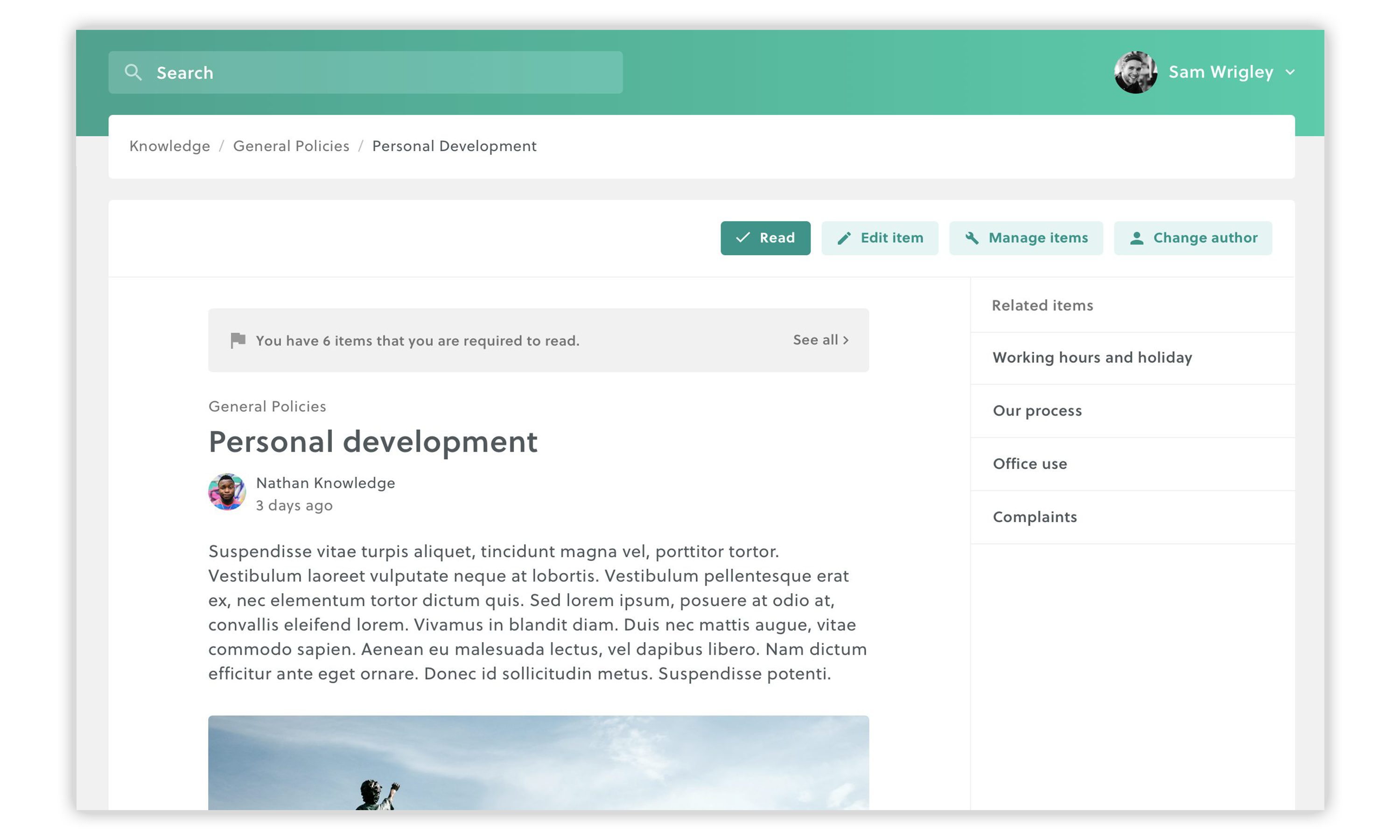The image size is (1400, 840).
Task: Click the wrench icon on Manage items
Action: tap(972, 238)
